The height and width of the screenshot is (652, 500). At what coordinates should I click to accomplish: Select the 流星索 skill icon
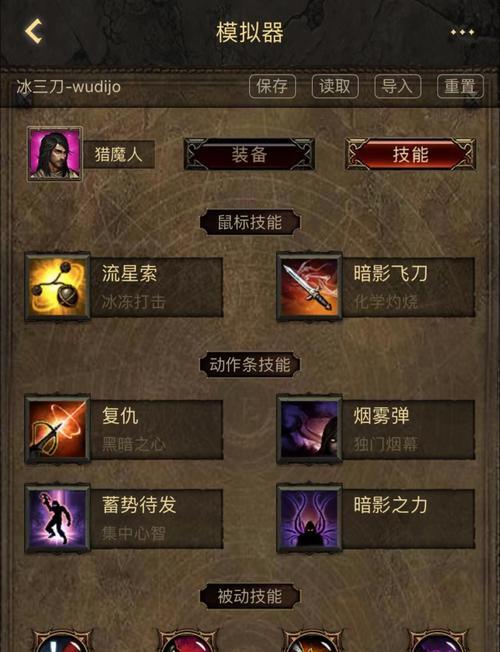(x=57, y=287)
